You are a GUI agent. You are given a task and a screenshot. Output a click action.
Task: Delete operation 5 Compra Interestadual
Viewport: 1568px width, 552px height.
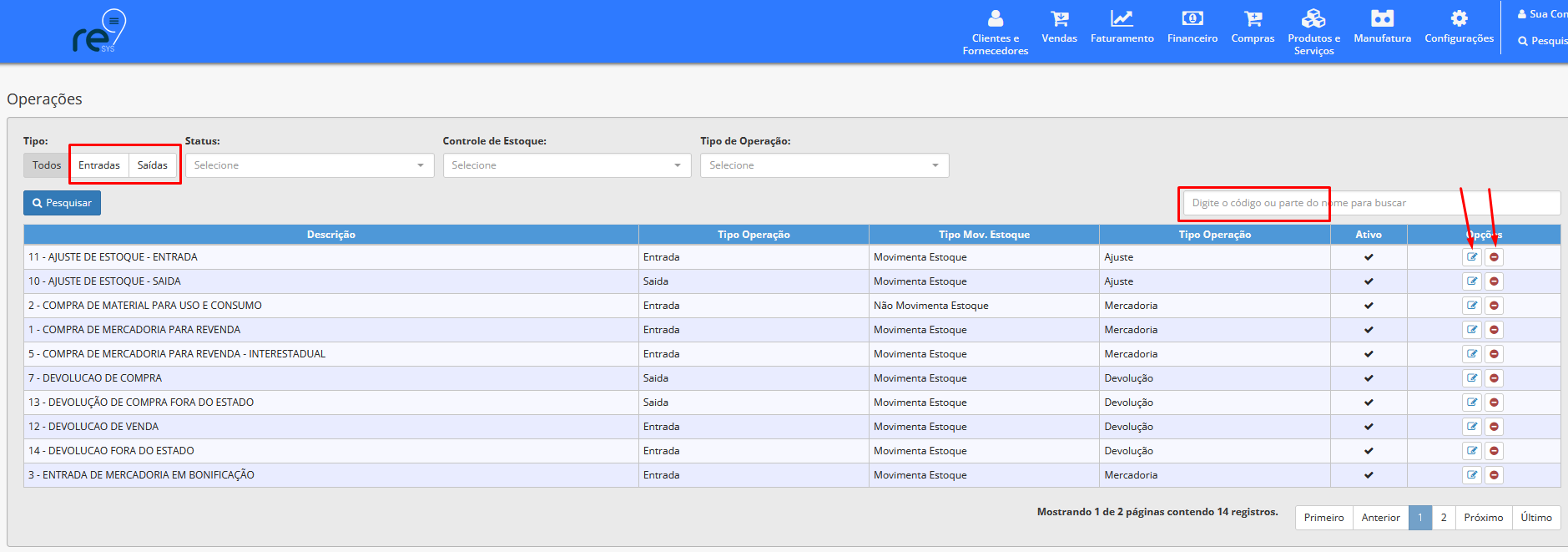tap(1494, 354)
